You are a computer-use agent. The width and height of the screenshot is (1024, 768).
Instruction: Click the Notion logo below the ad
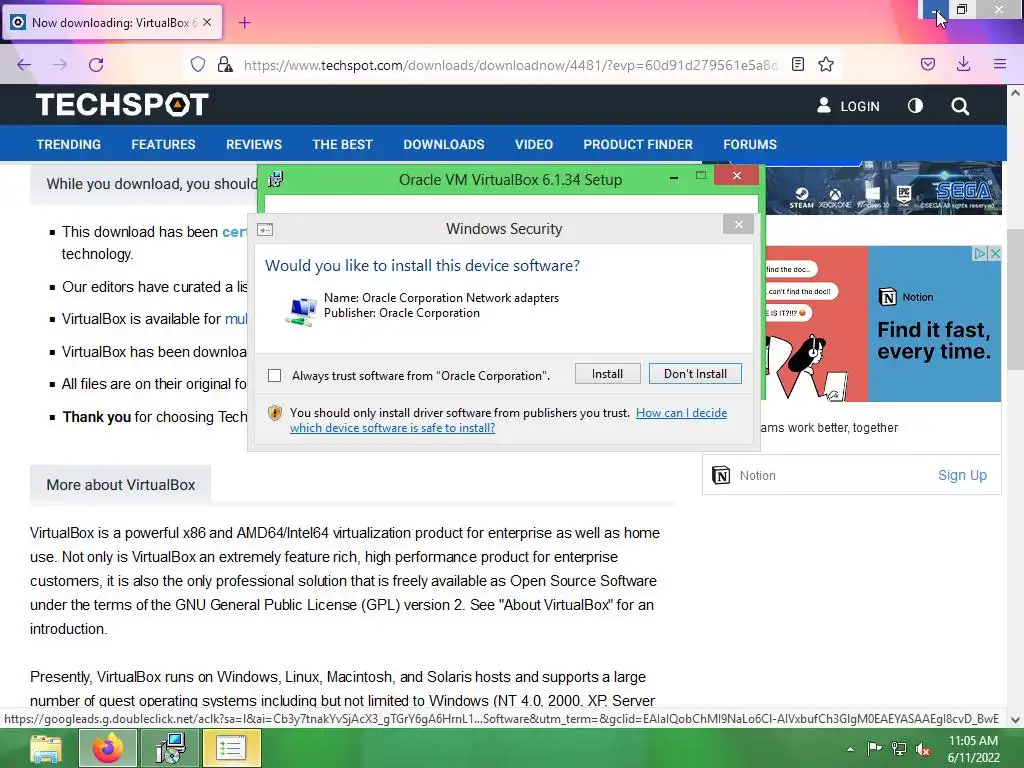(721, 475)
